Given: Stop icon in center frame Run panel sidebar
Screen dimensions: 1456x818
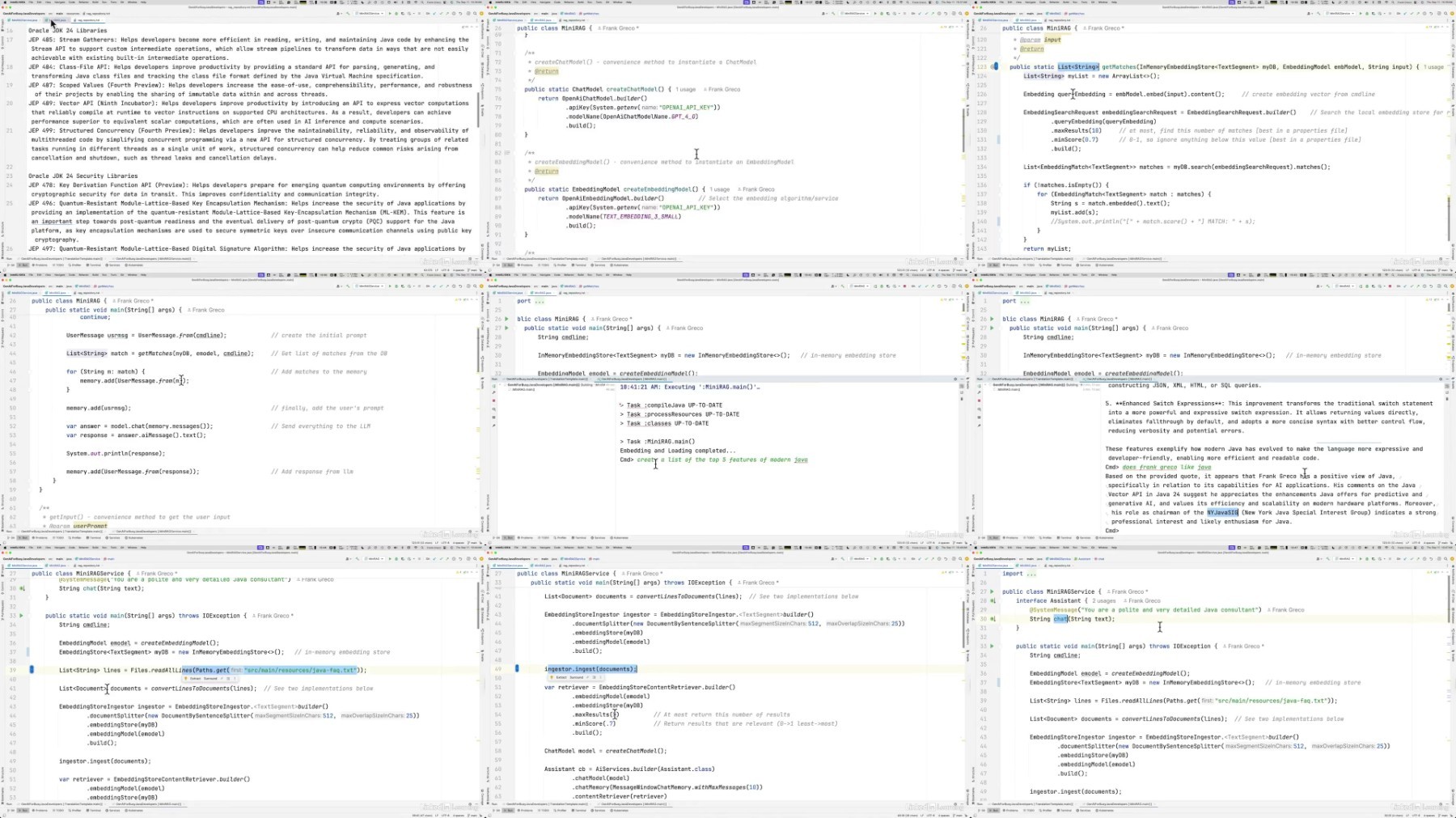Looking at the screenshot, I should coord(493,400).
